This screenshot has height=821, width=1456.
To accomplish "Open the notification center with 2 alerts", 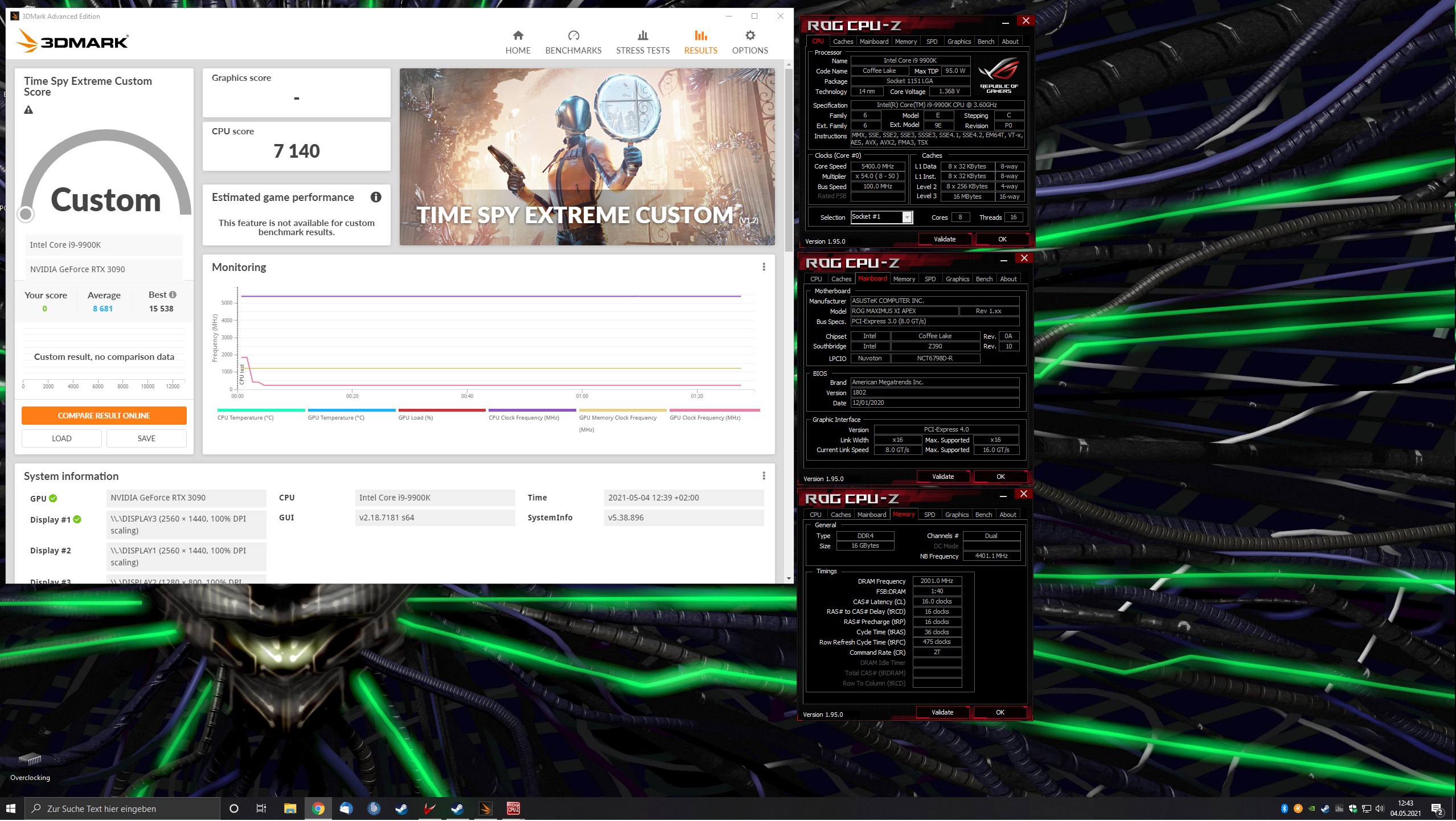I will 1437,809.
